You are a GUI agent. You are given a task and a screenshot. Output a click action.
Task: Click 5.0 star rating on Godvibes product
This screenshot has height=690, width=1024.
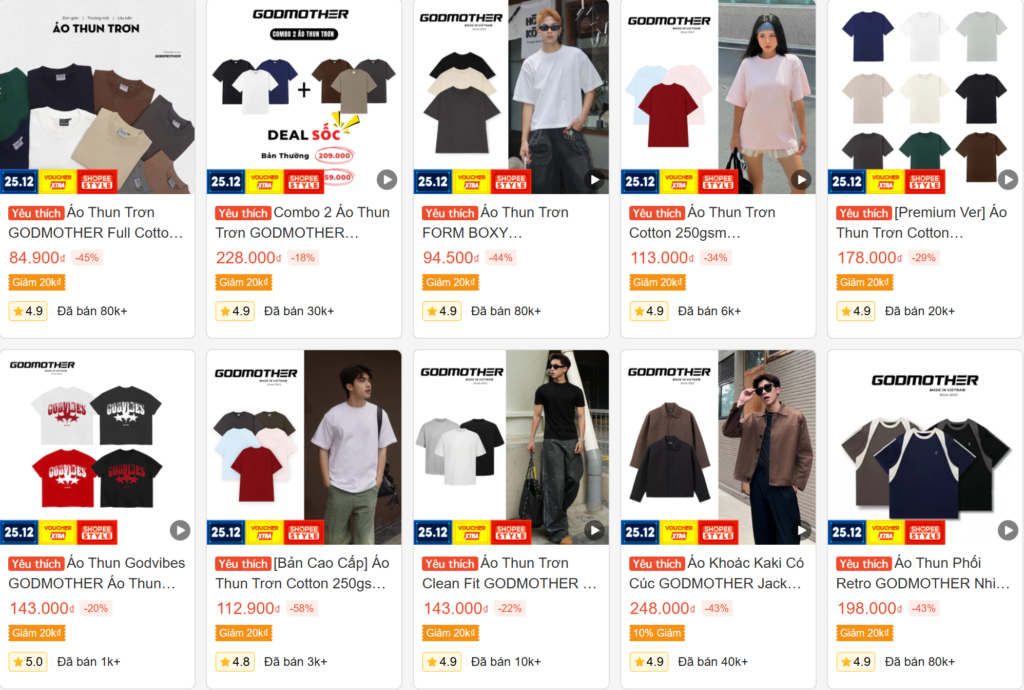click(x=27, y=662)
